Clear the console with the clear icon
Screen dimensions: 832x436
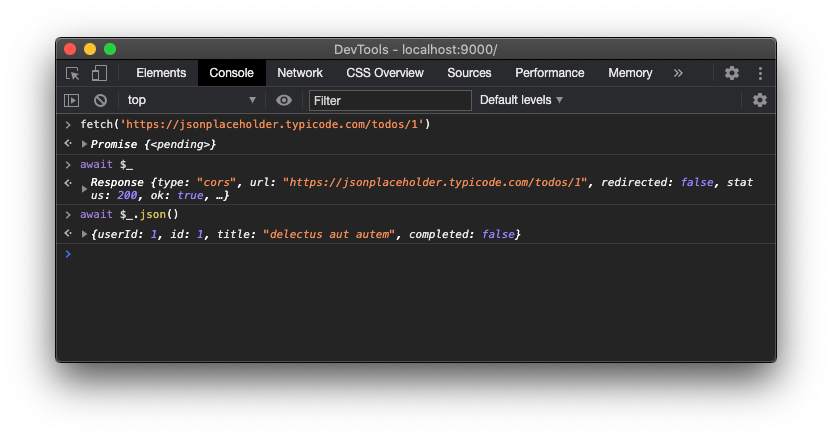pyautogui.click(x=100, y=100)
